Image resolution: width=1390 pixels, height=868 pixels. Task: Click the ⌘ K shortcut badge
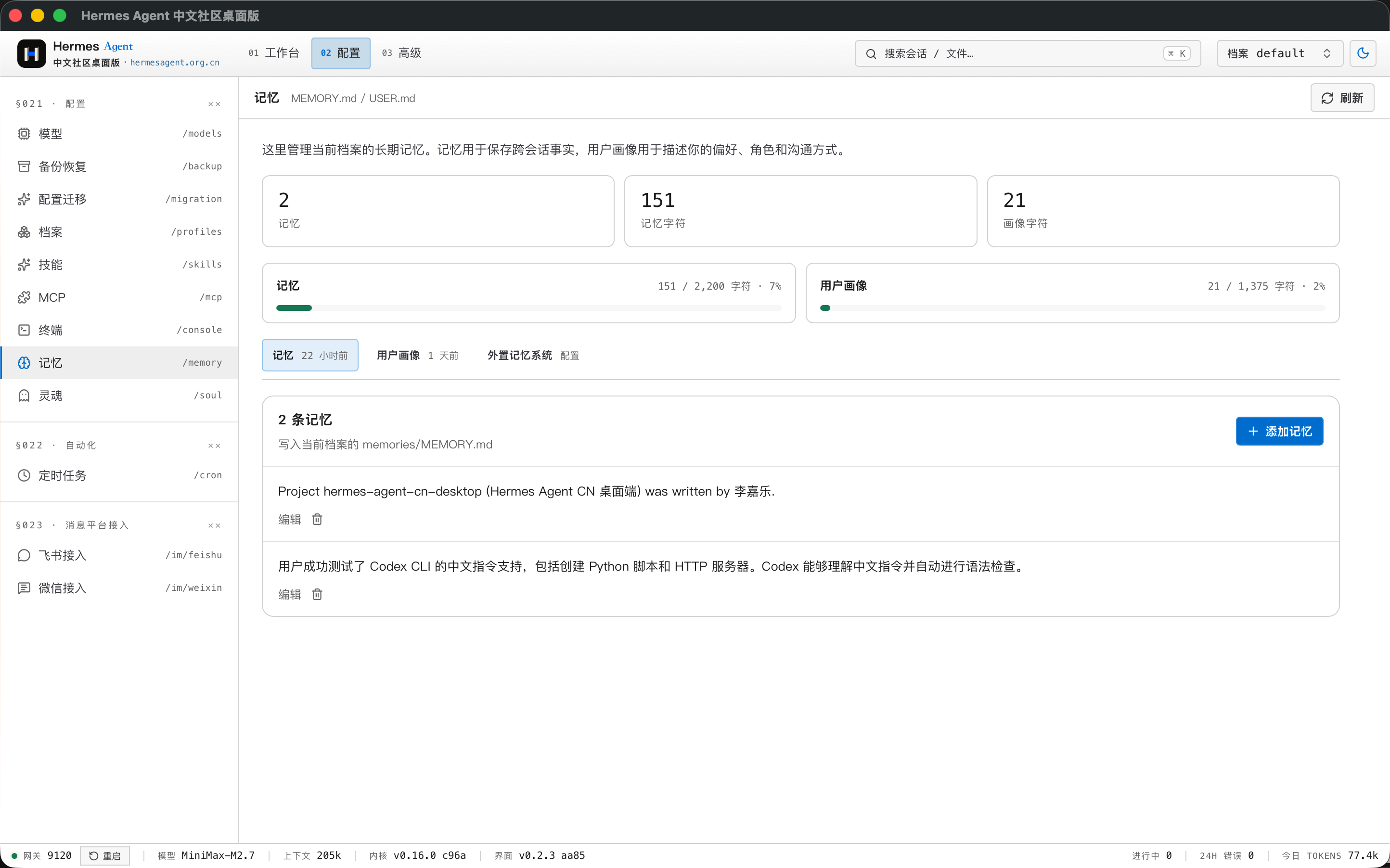point(1176,53)
